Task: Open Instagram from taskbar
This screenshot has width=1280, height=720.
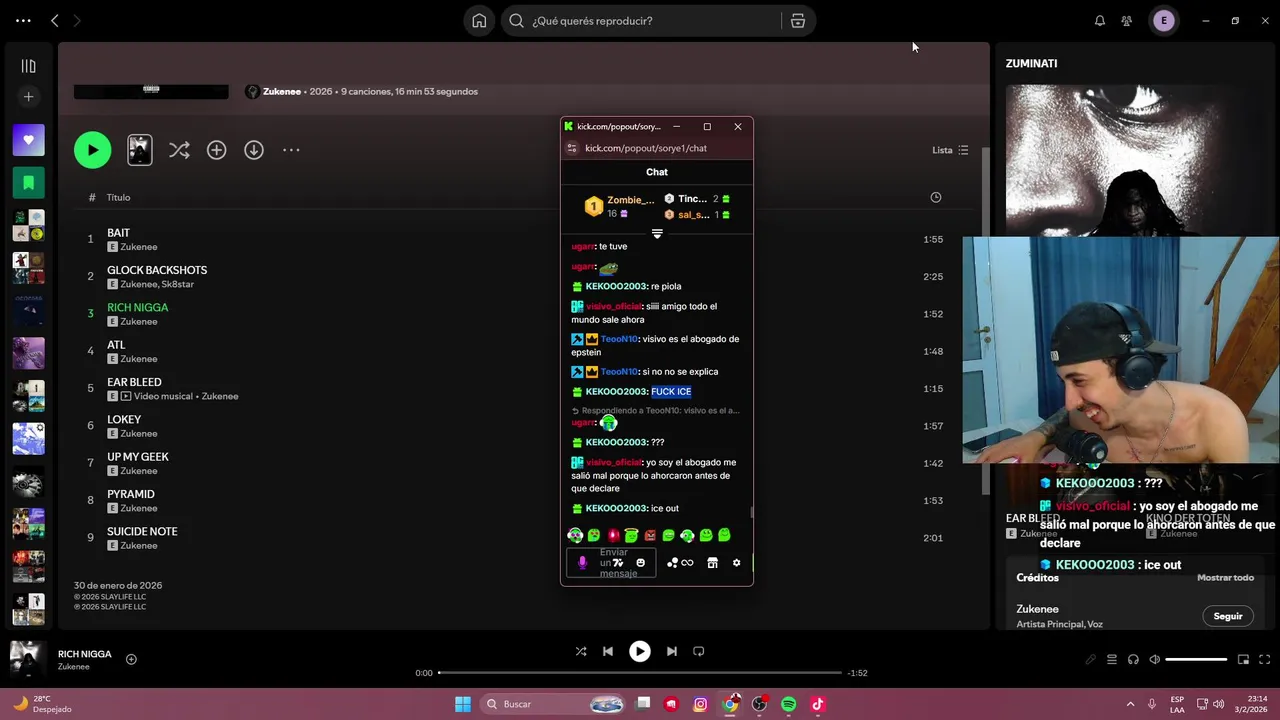Action: click(x=701, y=704)
